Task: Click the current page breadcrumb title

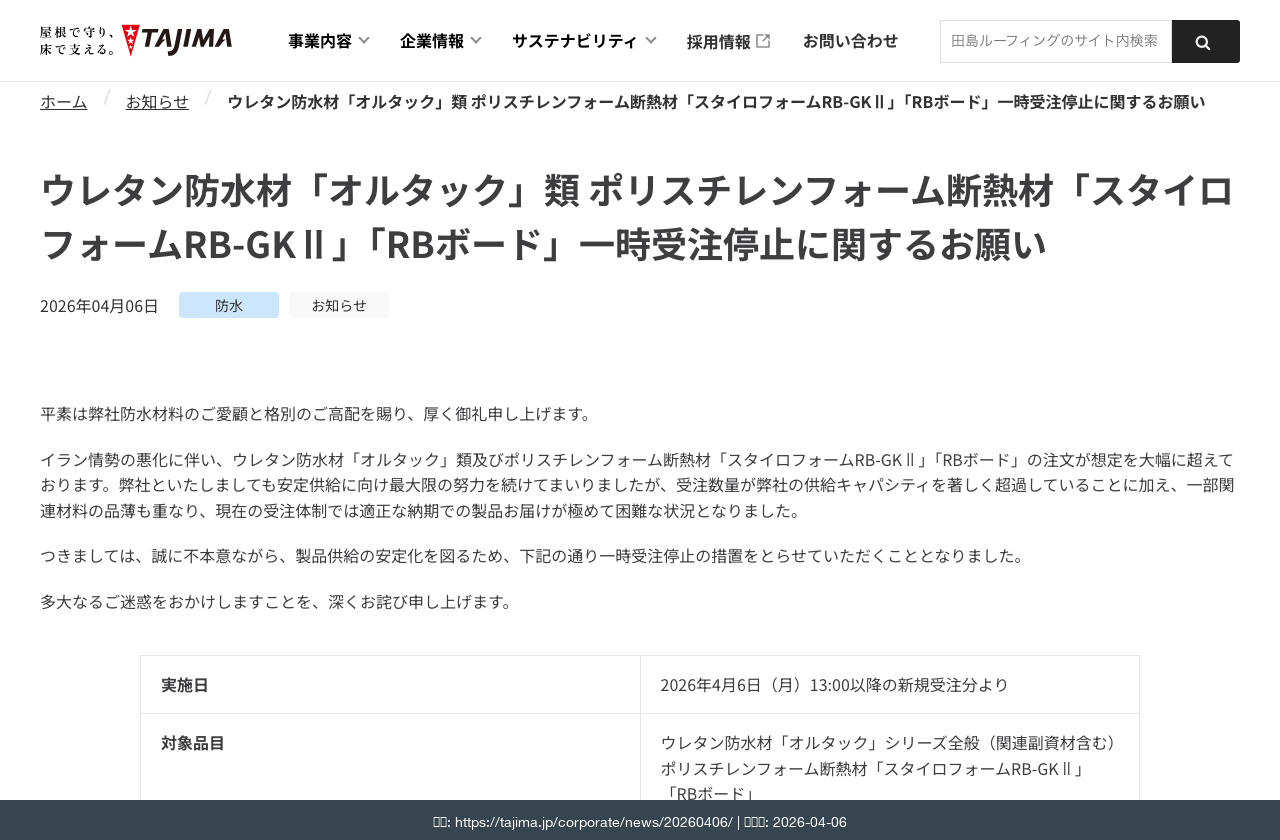Action: pos(716,99)
